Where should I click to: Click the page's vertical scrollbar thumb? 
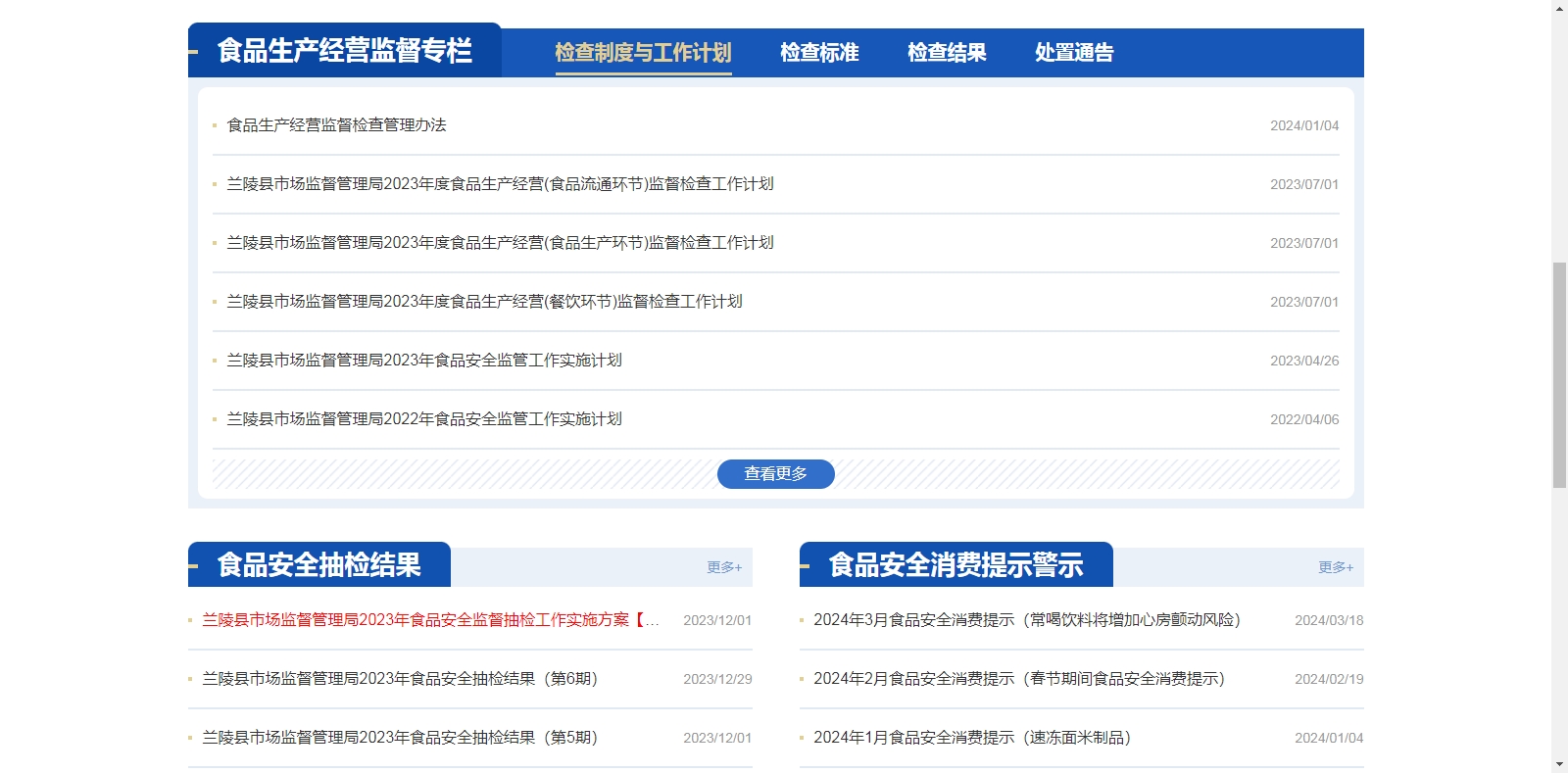pyautogui.click(x=1559, y=375)
